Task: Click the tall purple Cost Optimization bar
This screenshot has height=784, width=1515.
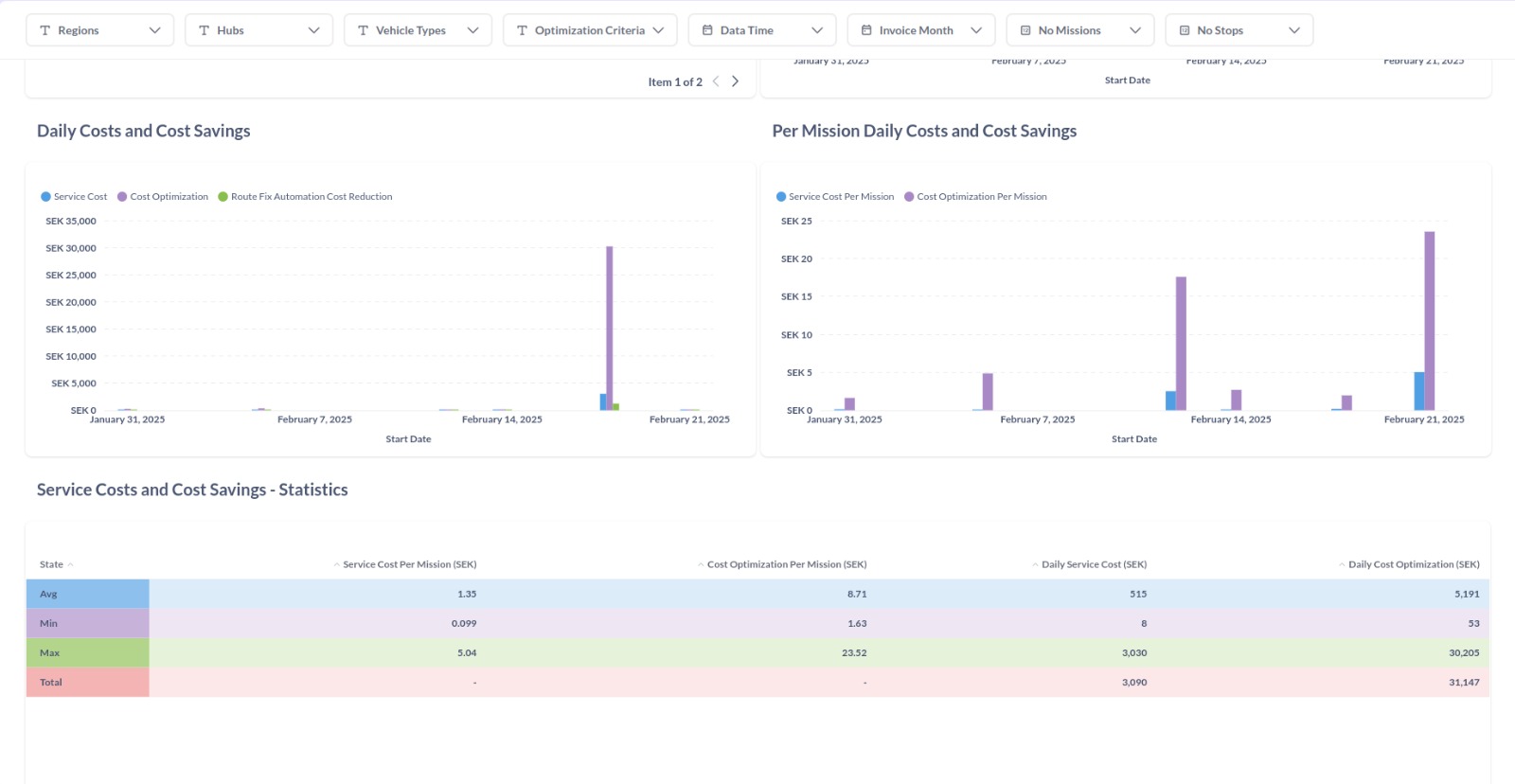Action: tap(610, 328)
